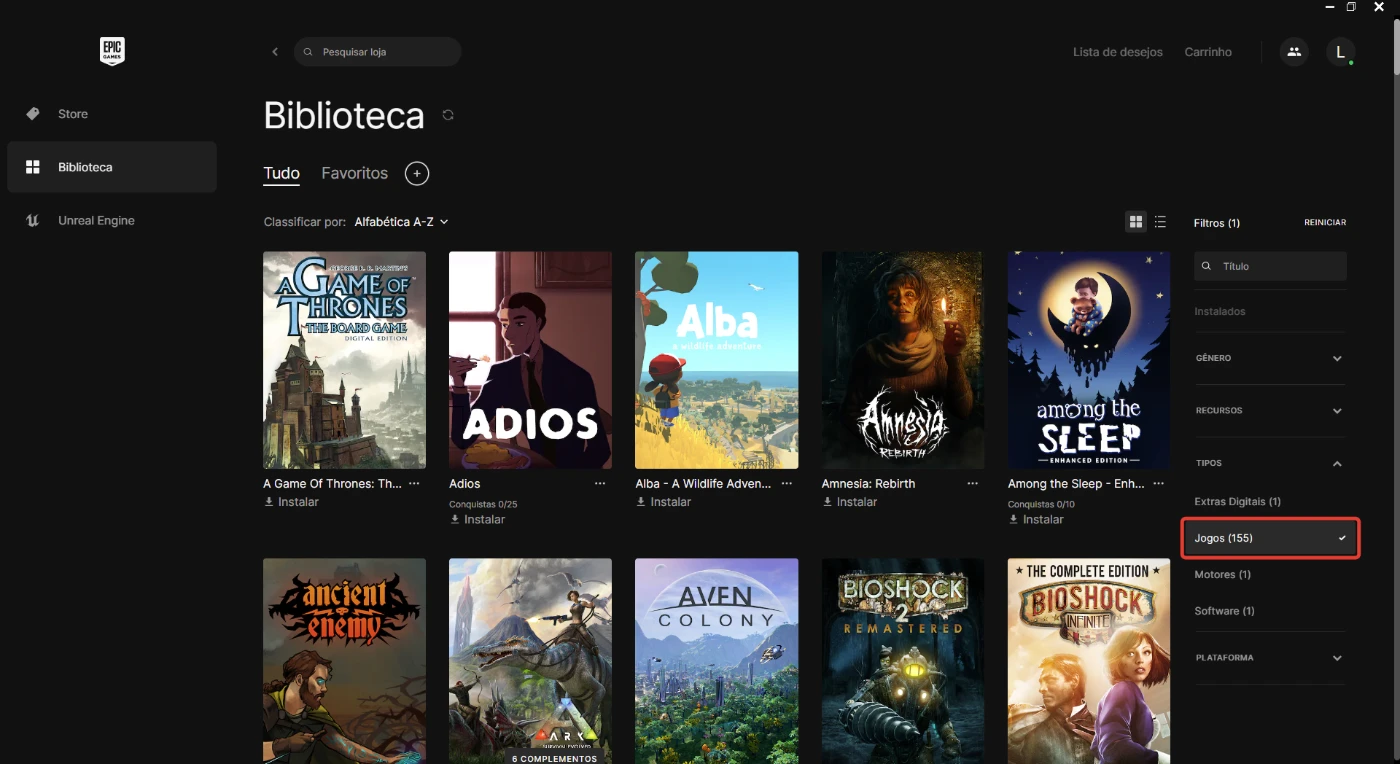Click Instalar under Amnesia: Rebirth

(x=850, y=502)
